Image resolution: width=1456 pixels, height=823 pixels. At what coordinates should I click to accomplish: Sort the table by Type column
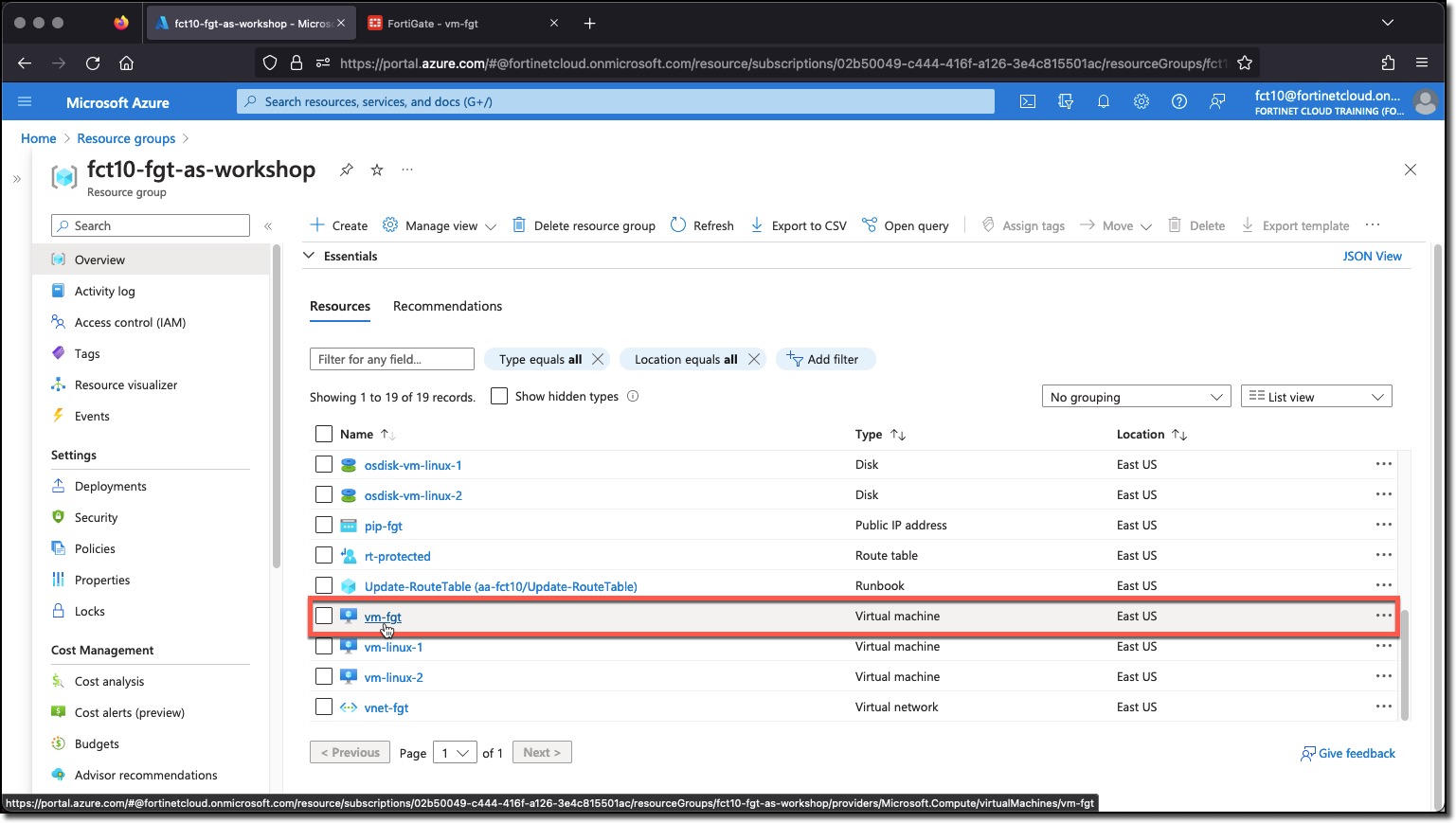881,434
